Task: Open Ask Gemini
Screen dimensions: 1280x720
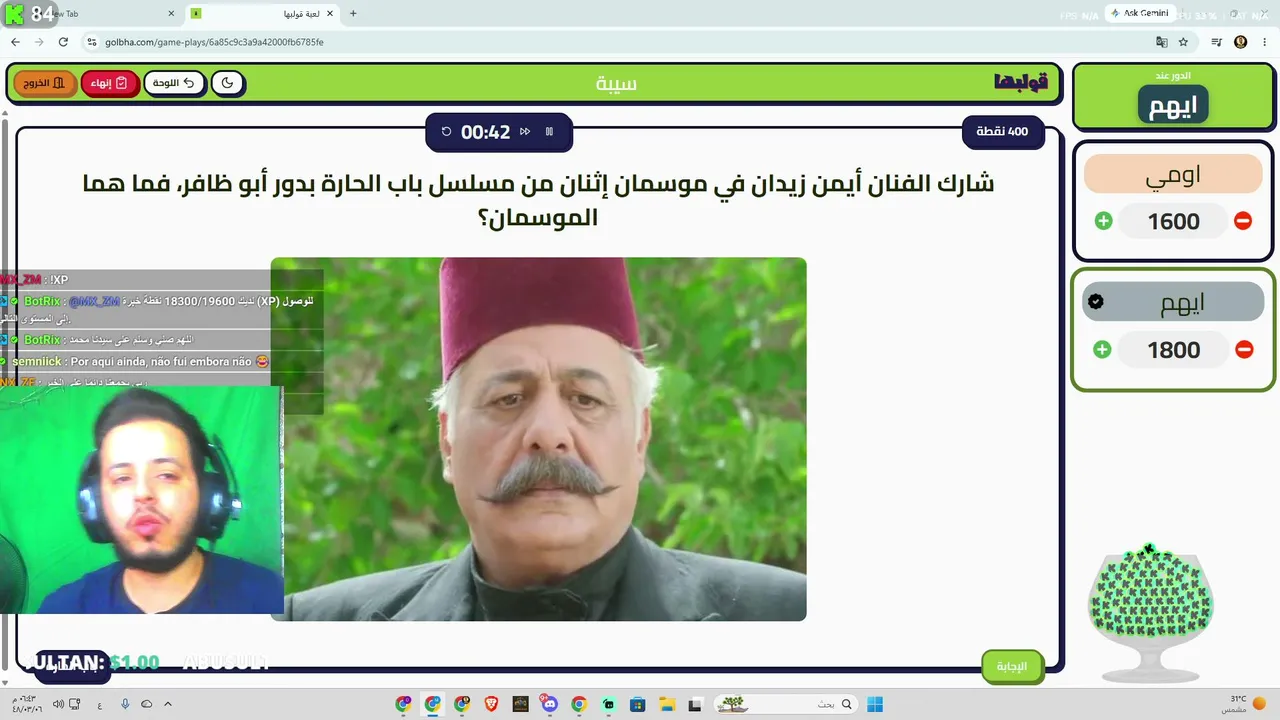Action: [1140, 14]
